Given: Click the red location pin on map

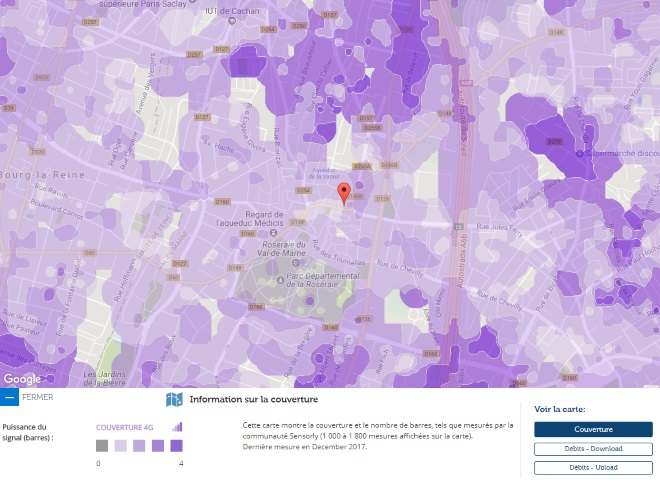Looking at the screenshot, I should pyautogui.click(x=344, y=193).
